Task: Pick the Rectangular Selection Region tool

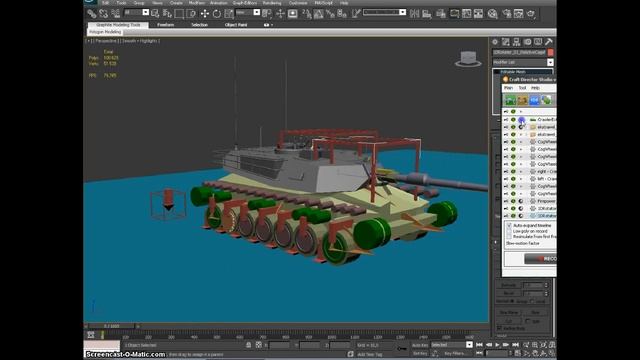Action: click(179, 14)
